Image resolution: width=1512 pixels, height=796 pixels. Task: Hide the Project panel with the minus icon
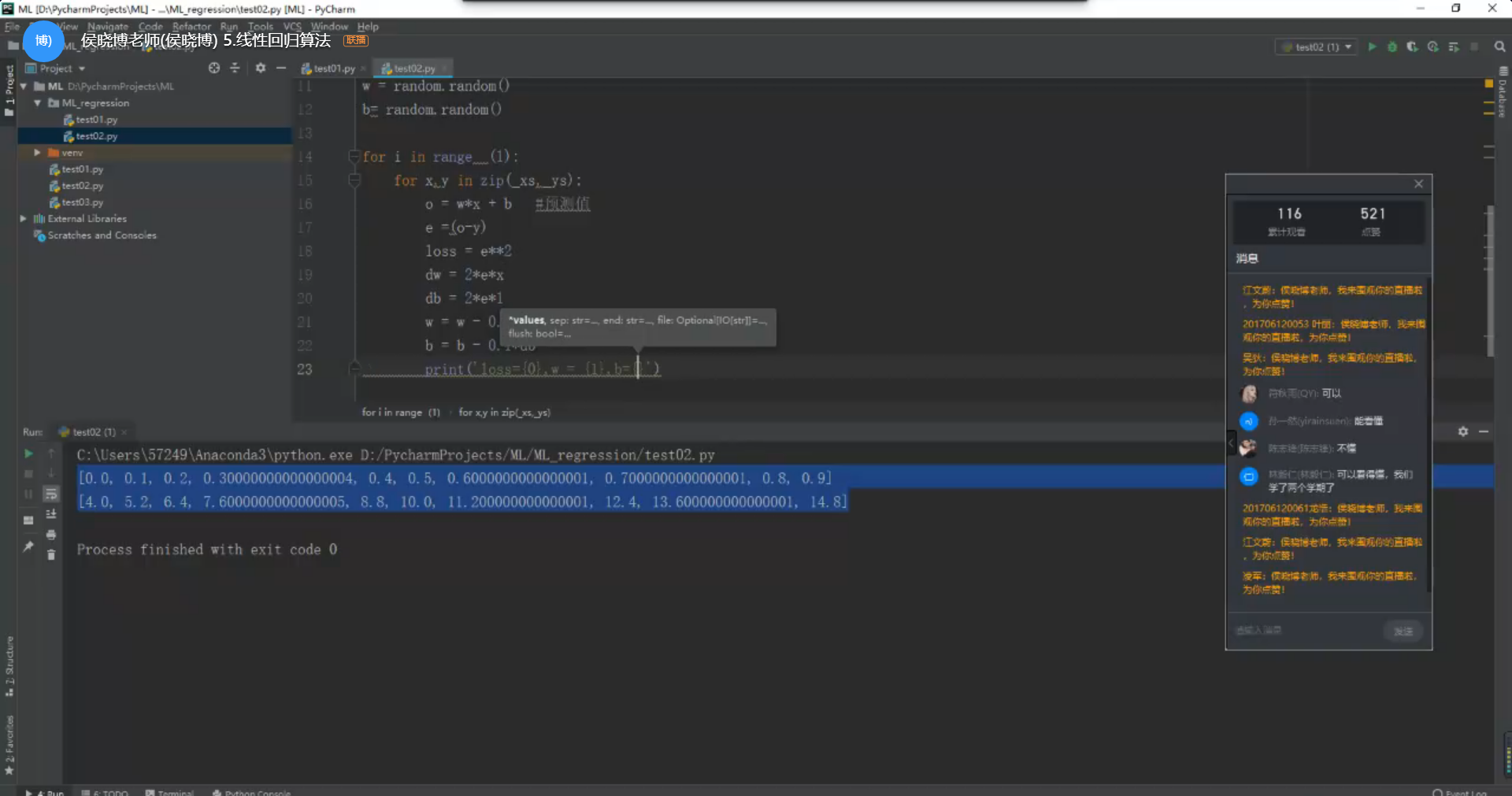pyautogui.click(x=281, y=68)
